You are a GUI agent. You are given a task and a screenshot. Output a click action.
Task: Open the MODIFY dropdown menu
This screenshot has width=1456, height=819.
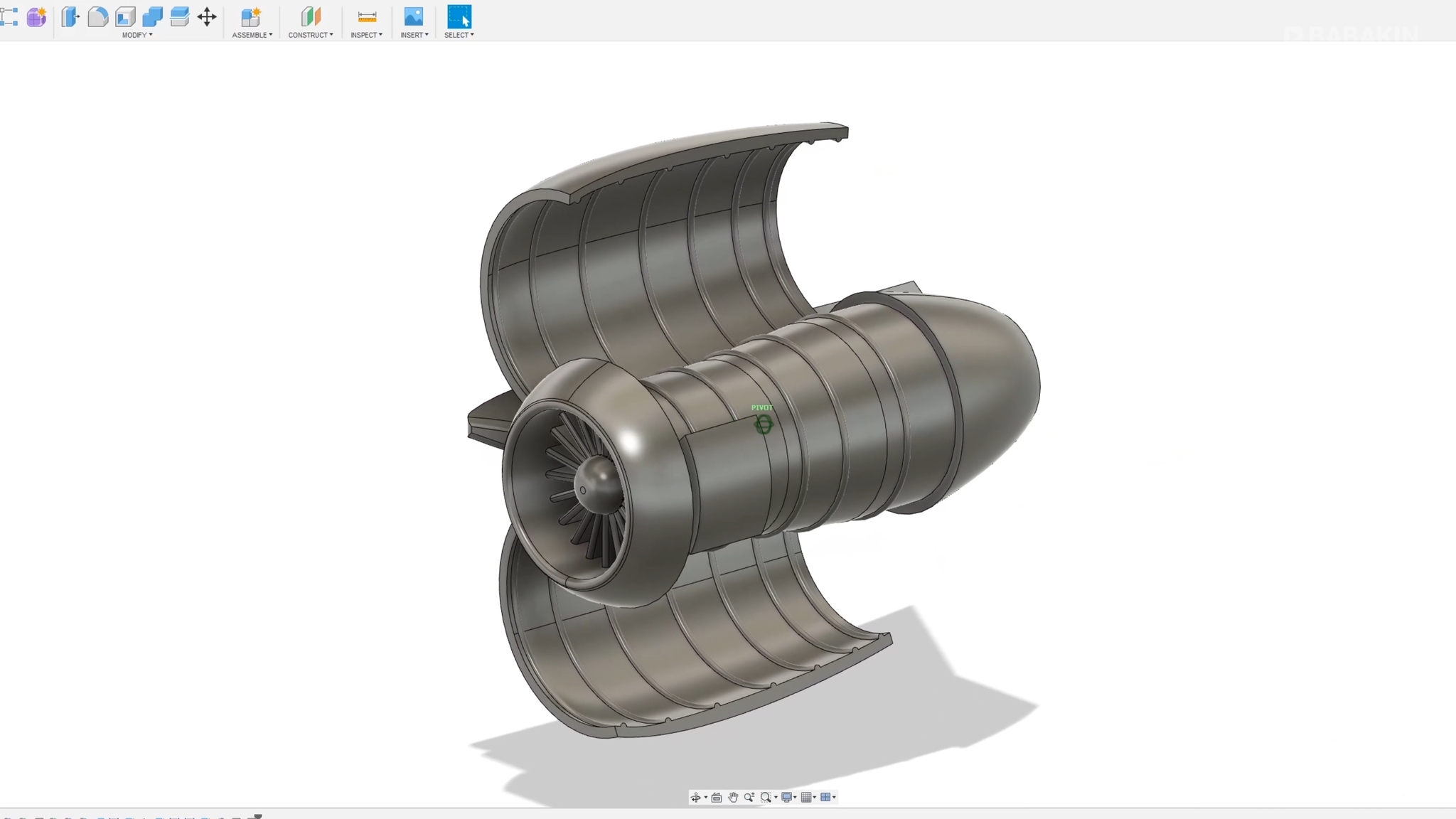click(x=137, y=35)
